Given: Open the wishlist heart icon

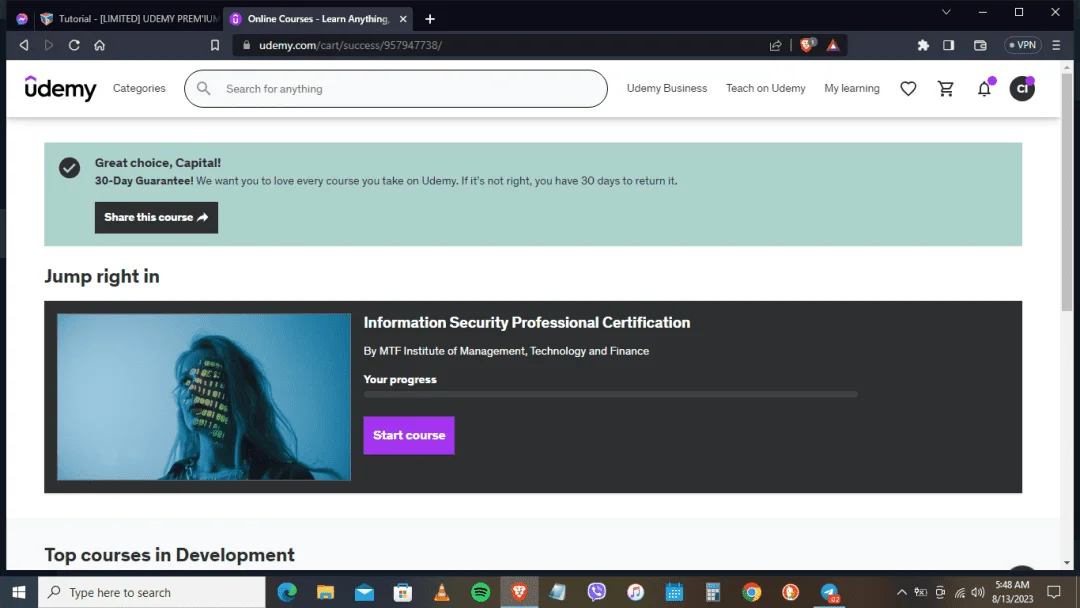Looking at the screenshot, I should tap(908, 88).
